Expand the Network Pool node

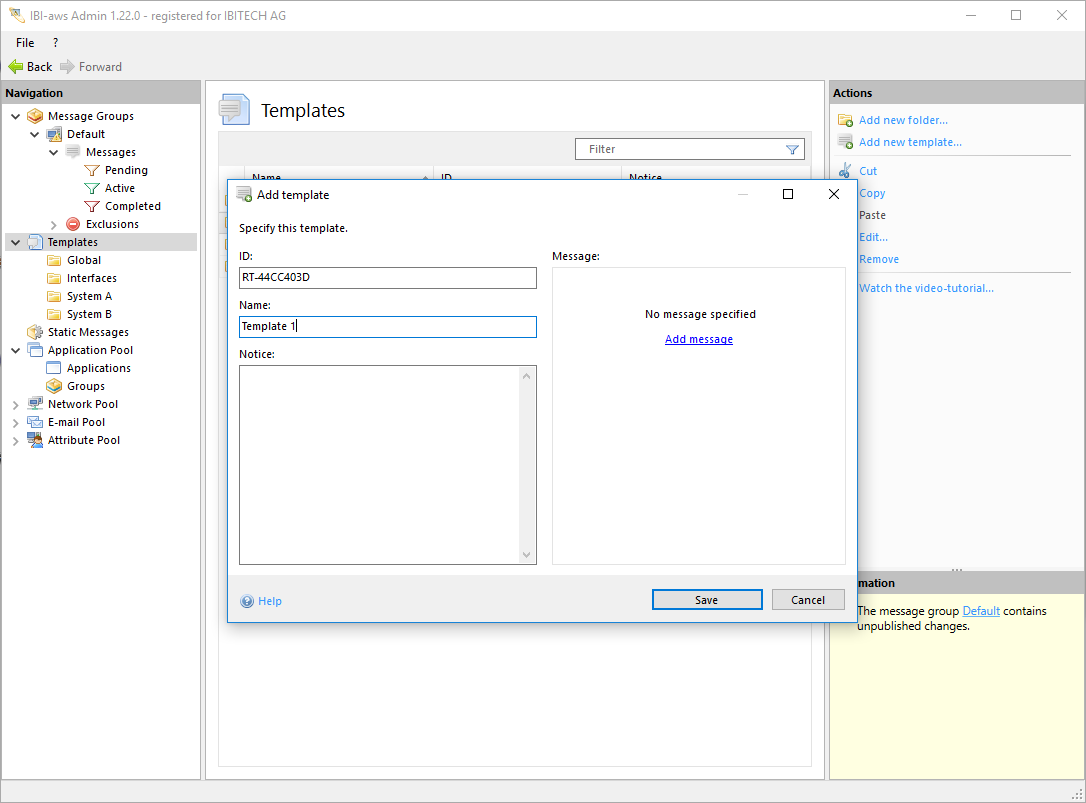[x=15, y=405]
